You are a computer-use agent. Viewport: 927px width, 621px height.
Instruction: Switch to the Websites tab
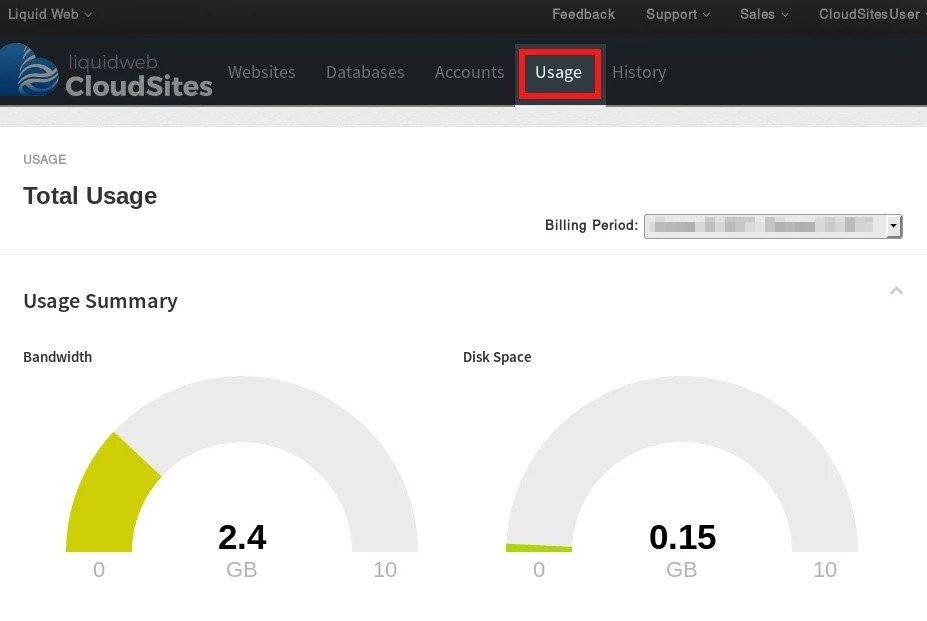click(261, 72)
